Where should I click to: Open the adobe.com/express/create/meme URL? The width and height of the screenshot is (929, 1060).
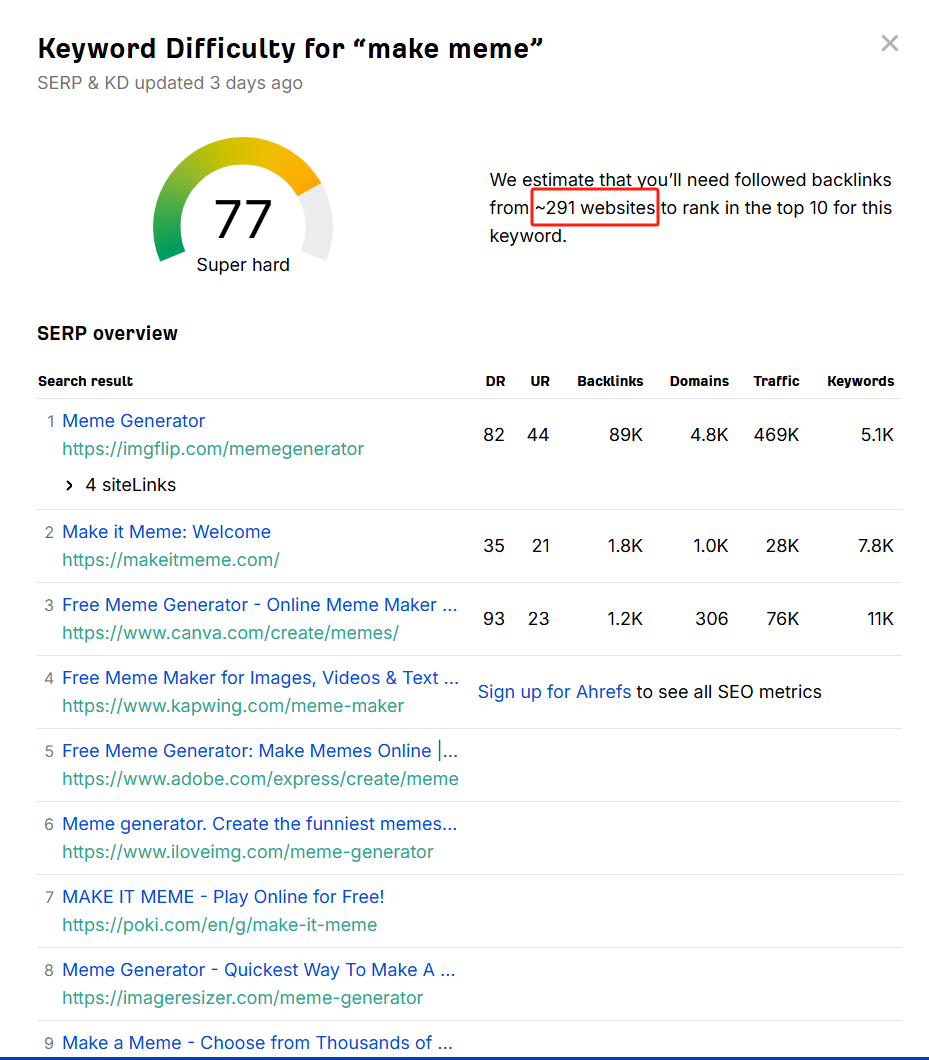tap(260, 779)
